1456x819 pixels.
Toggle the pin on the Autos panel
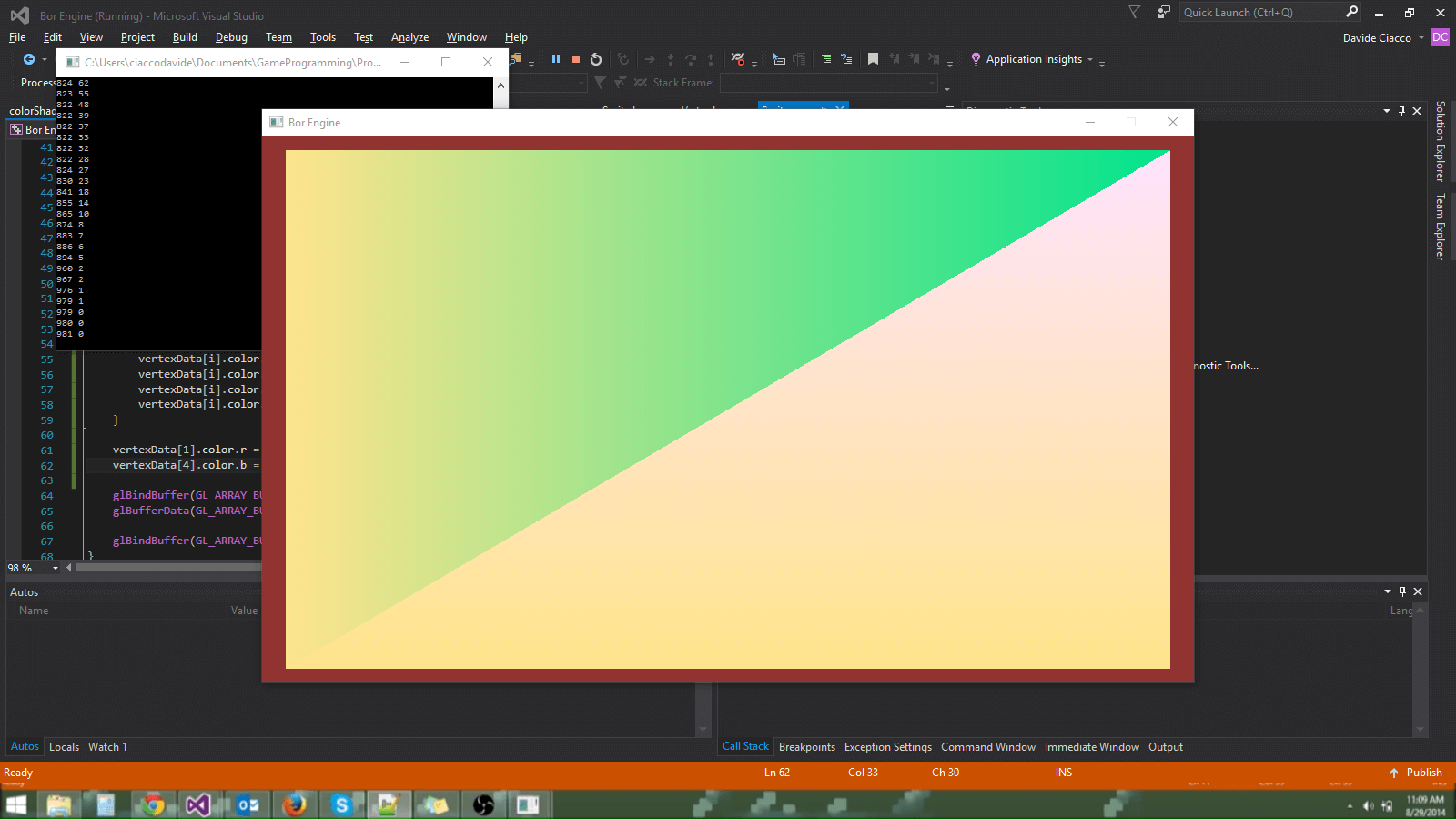point(1402,591)
